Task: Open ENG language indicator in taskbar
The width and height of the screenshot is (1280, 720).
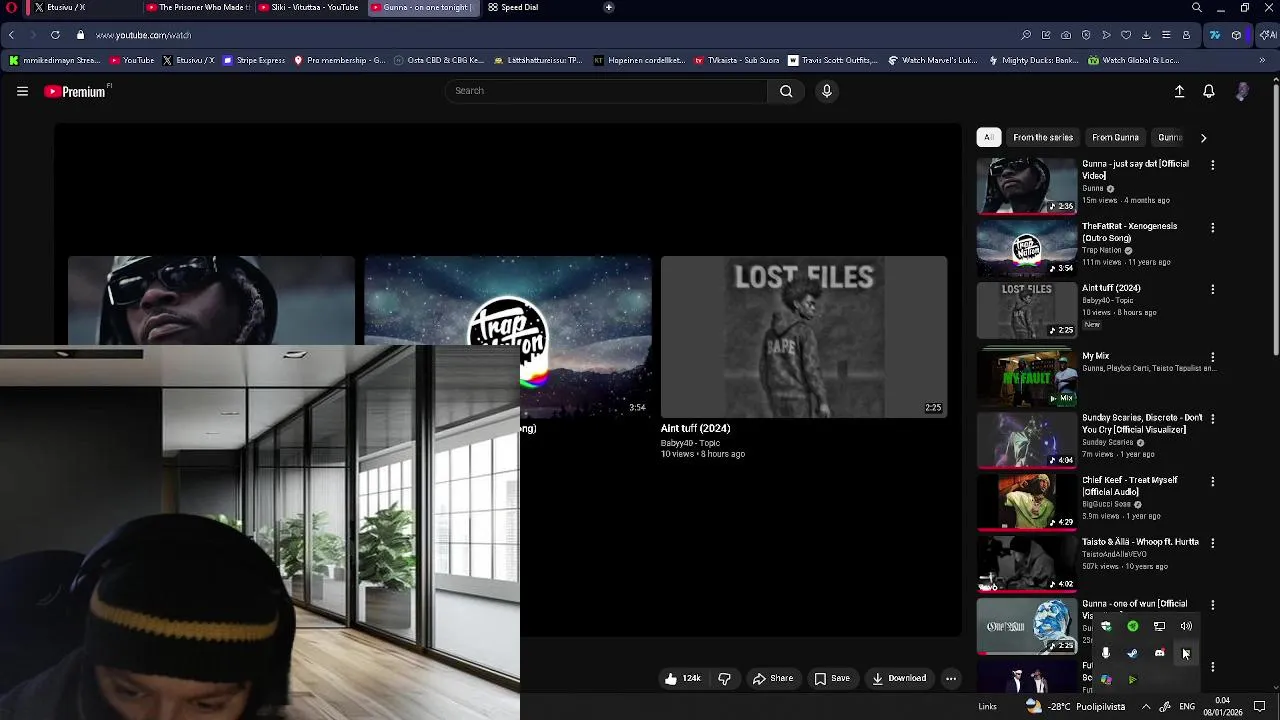Action: pyautogui.click(x=1187, y=706)
